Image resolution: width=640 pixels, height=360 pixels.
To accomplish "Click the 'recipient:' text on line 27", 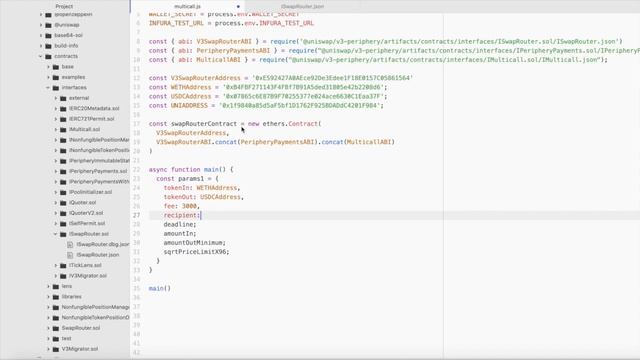I will [x=182, y=215].
